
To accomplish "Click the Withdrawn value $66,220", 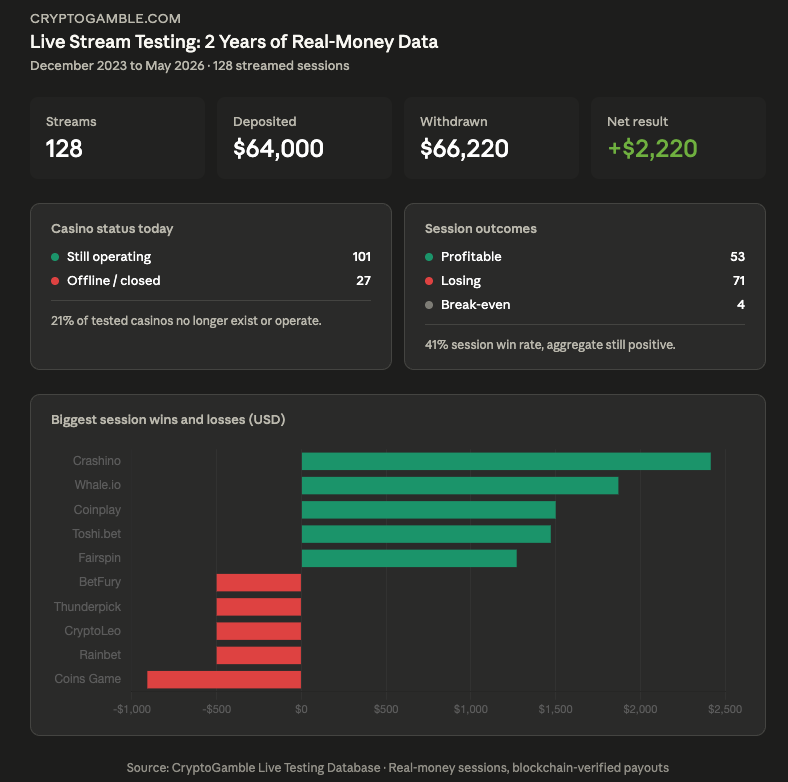I will [x=464, y=149].
